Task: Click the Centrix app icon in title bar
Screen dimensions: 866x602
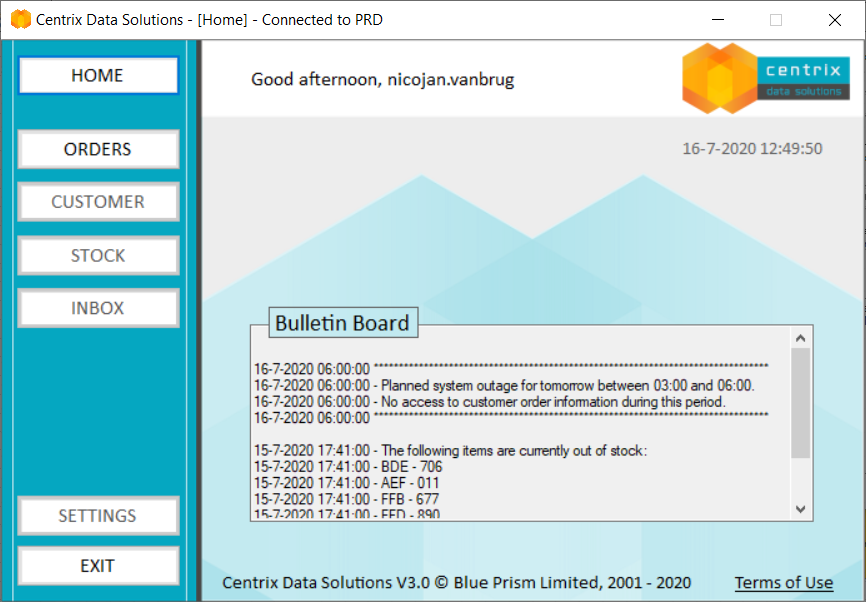Action: (21, 19)
